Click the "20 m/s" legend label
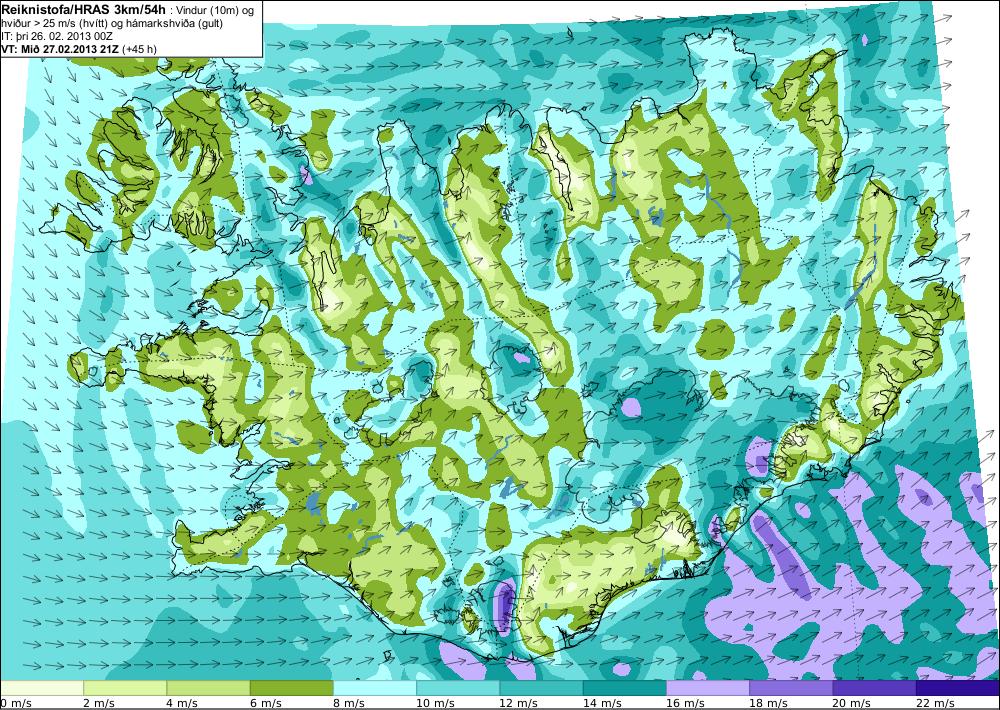Viewport: 1000px width, 710px height. coord(852,703)
